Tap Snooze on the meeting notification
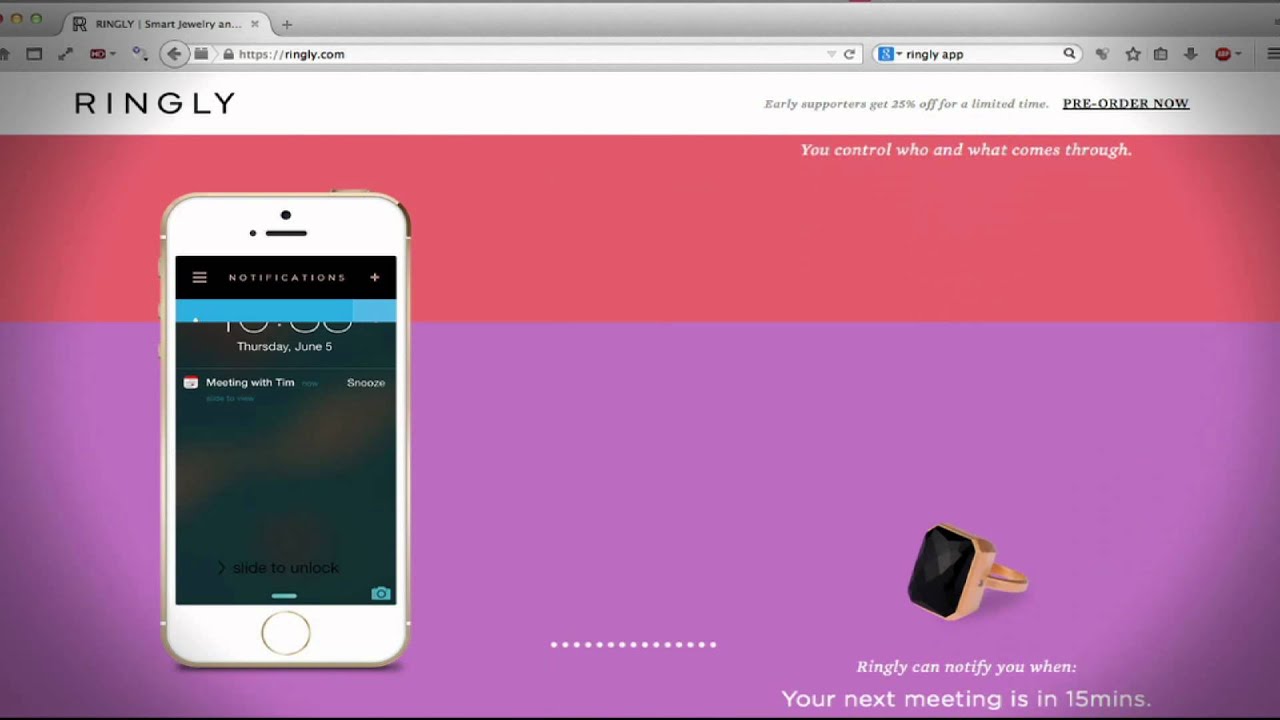Screen dimensions: 1280x720 pyautogui.click(x=366, y=382)
